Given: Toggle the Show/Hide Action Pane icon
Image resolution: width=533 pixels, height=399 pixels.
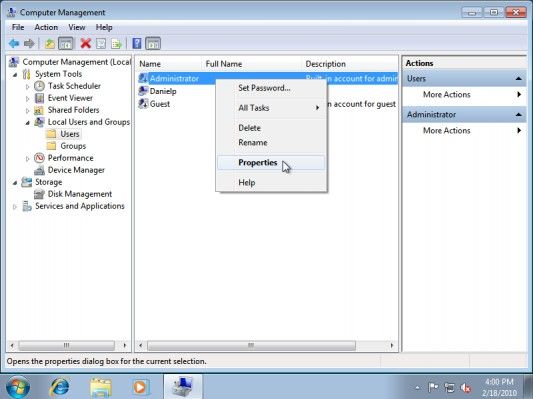Looking at the screenshot, I should coord(153,44).
